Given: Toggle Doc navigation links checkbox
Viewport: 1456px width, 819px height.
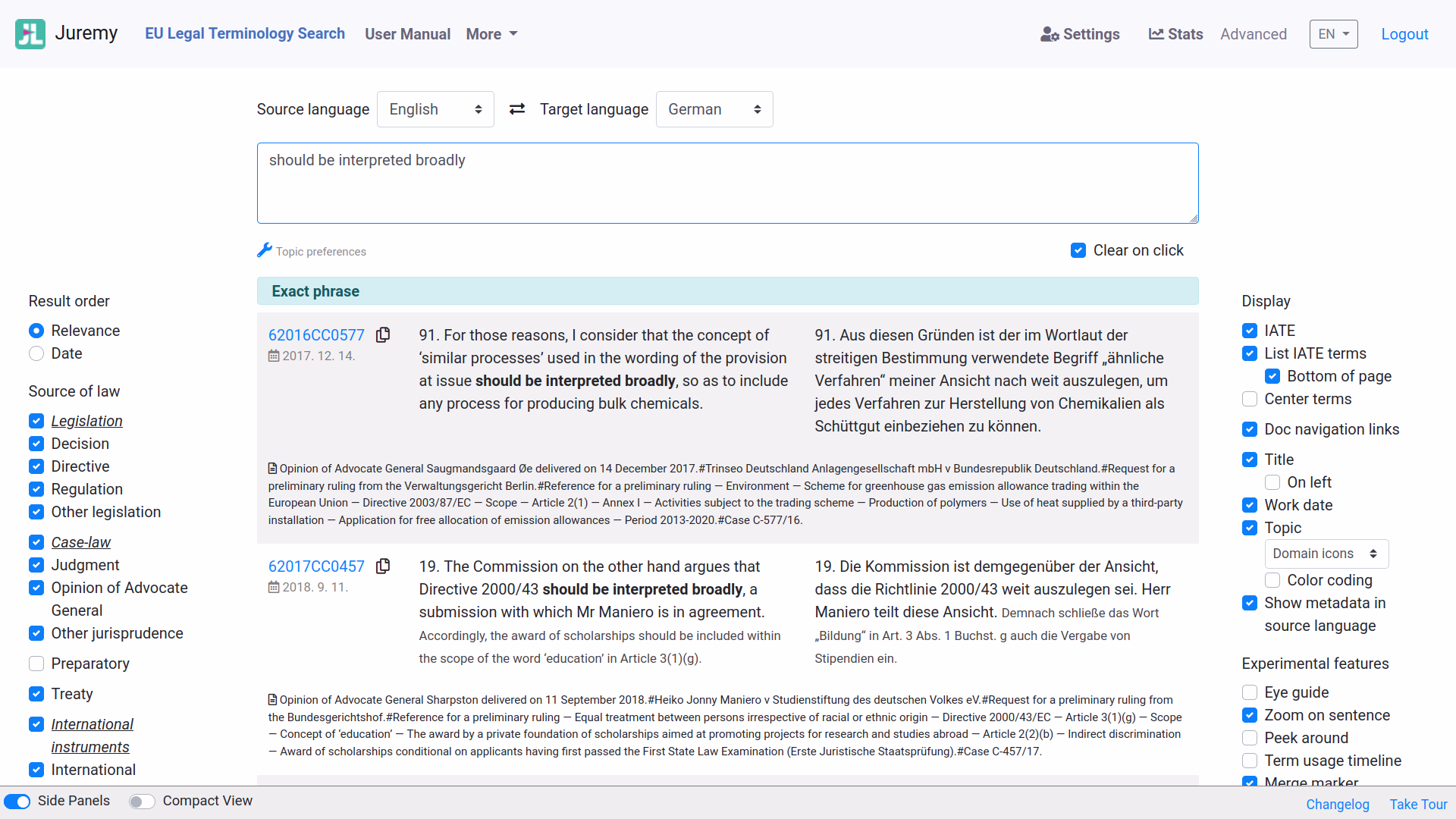Looking at the screenshot, I should 1250,429.
